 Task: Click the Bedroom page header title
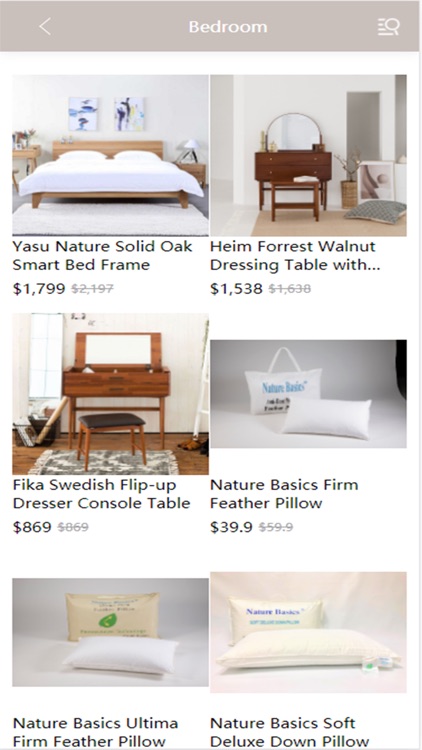click(228, 27)
